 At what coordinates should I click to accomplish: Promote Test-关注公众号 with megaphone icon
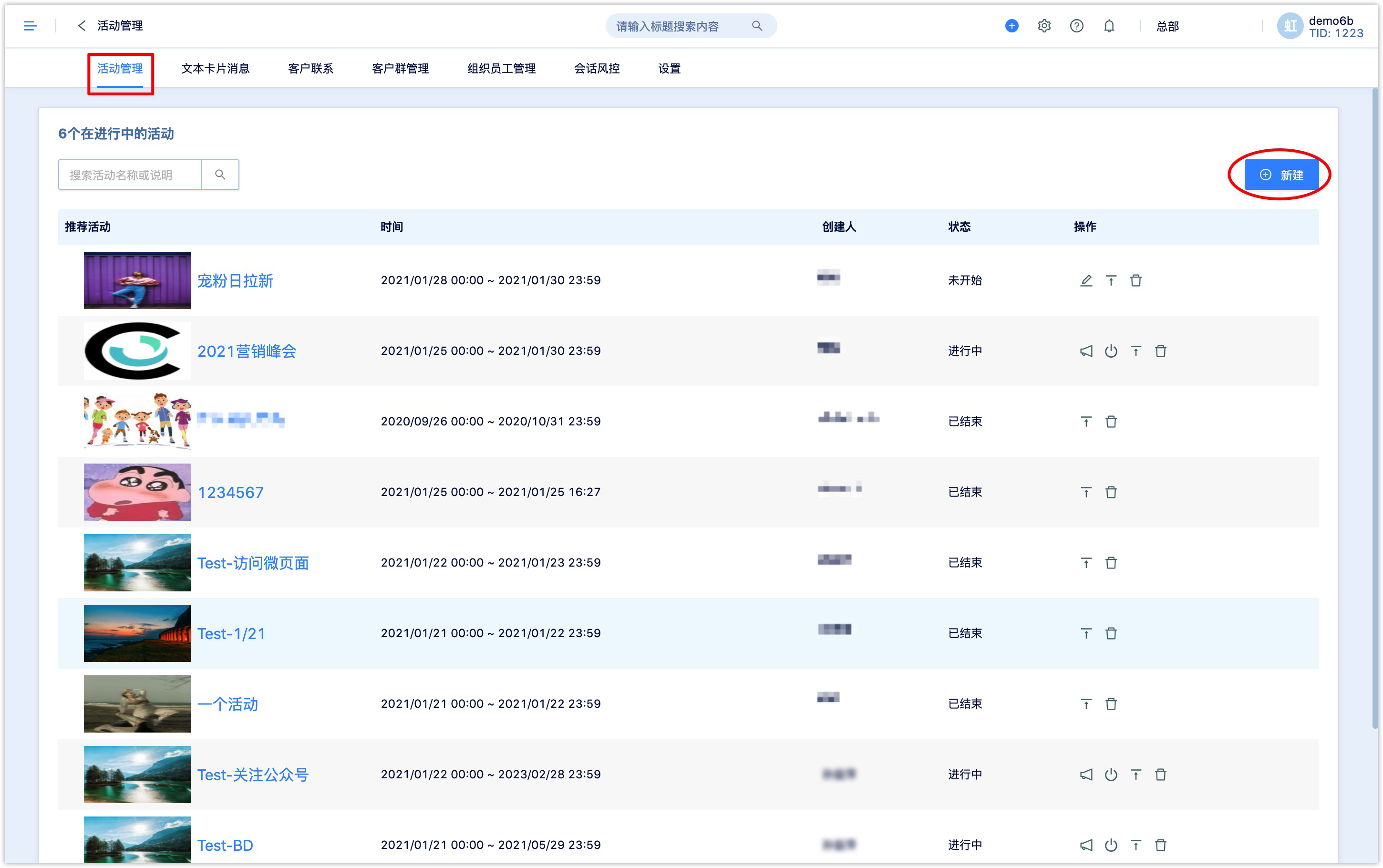[x=1086, y=775]
